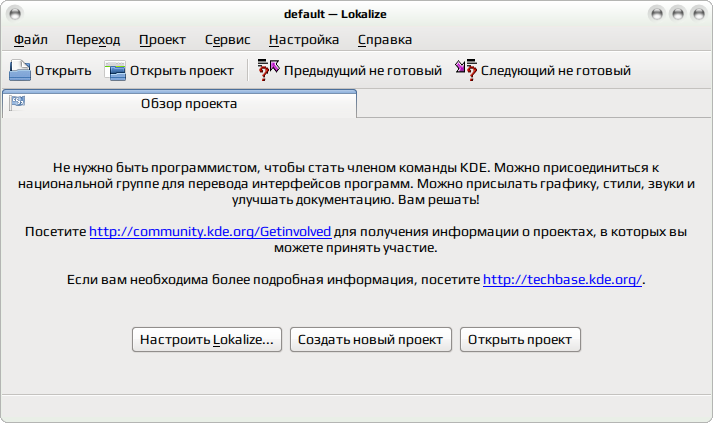The height and width of the screenshot is (423, 713).
Task: Click the text 'Вам решать!'
Action: pos(438,200)
